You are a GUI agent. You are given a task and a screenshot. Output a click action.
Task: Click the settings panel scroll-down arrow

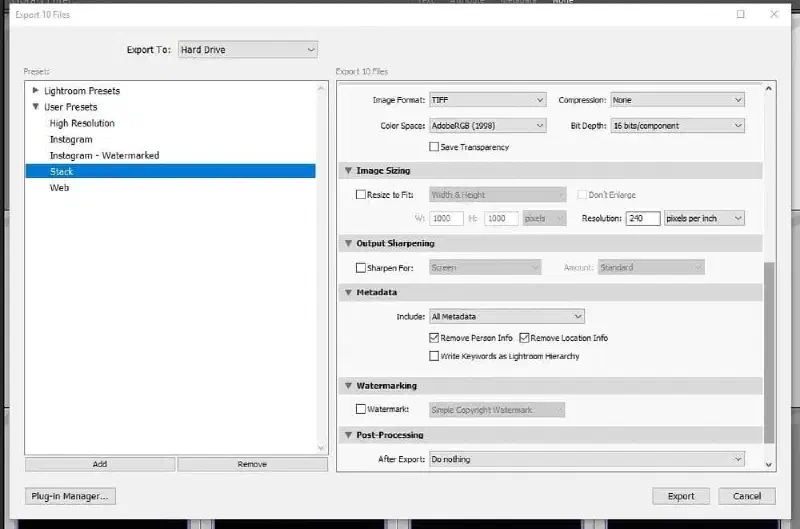(769, 465)
